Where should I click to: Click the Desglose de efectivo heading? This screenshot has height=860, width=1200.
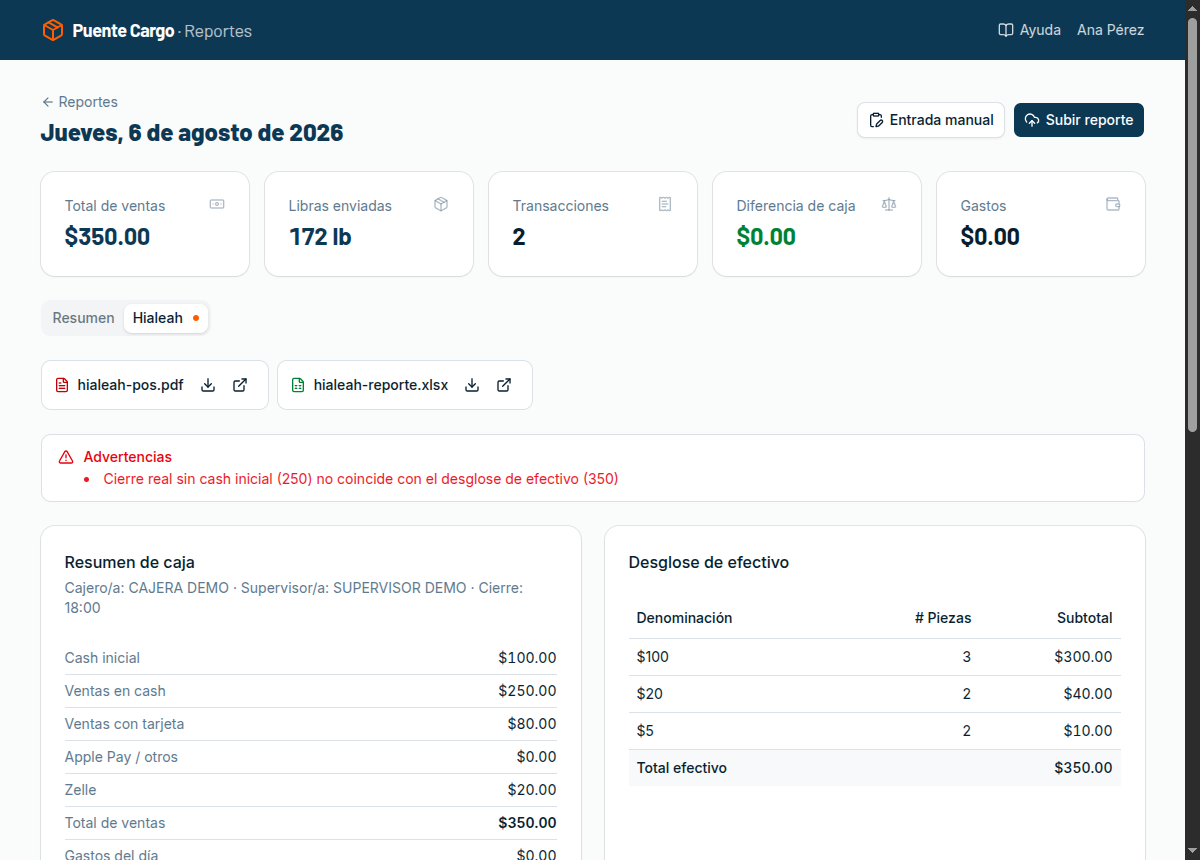point(709,563)
